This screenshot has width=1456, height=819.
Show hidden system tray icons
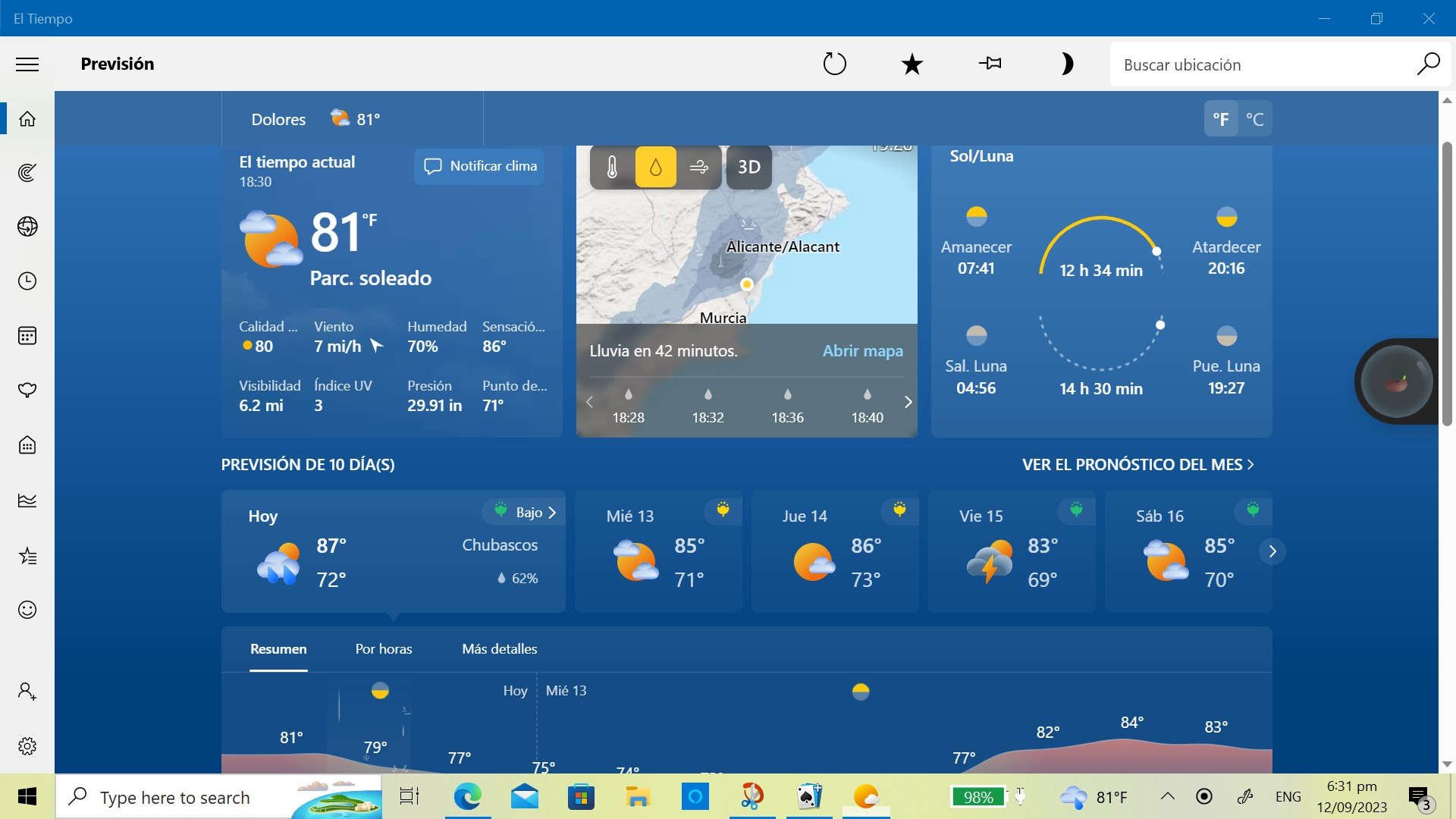tap(1168, 796)
